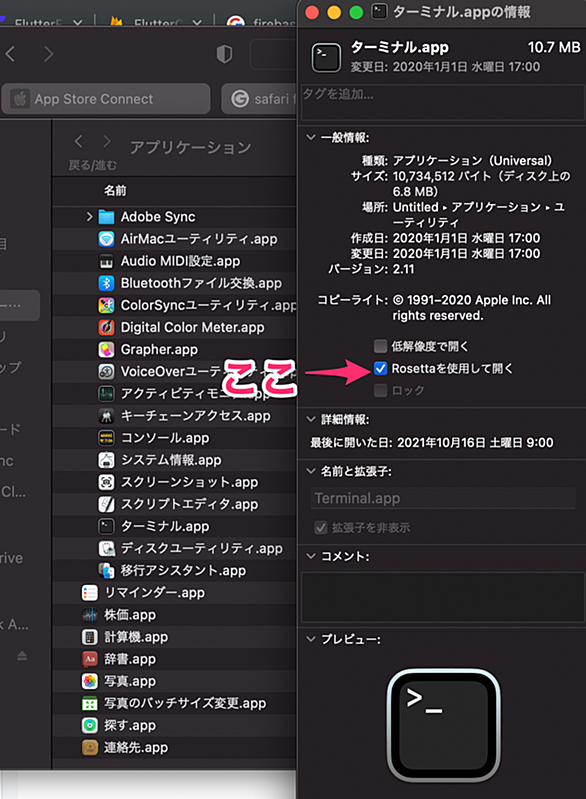Select the 写真.app icon
The image size is (586, 799).
(x=90, y=681)
